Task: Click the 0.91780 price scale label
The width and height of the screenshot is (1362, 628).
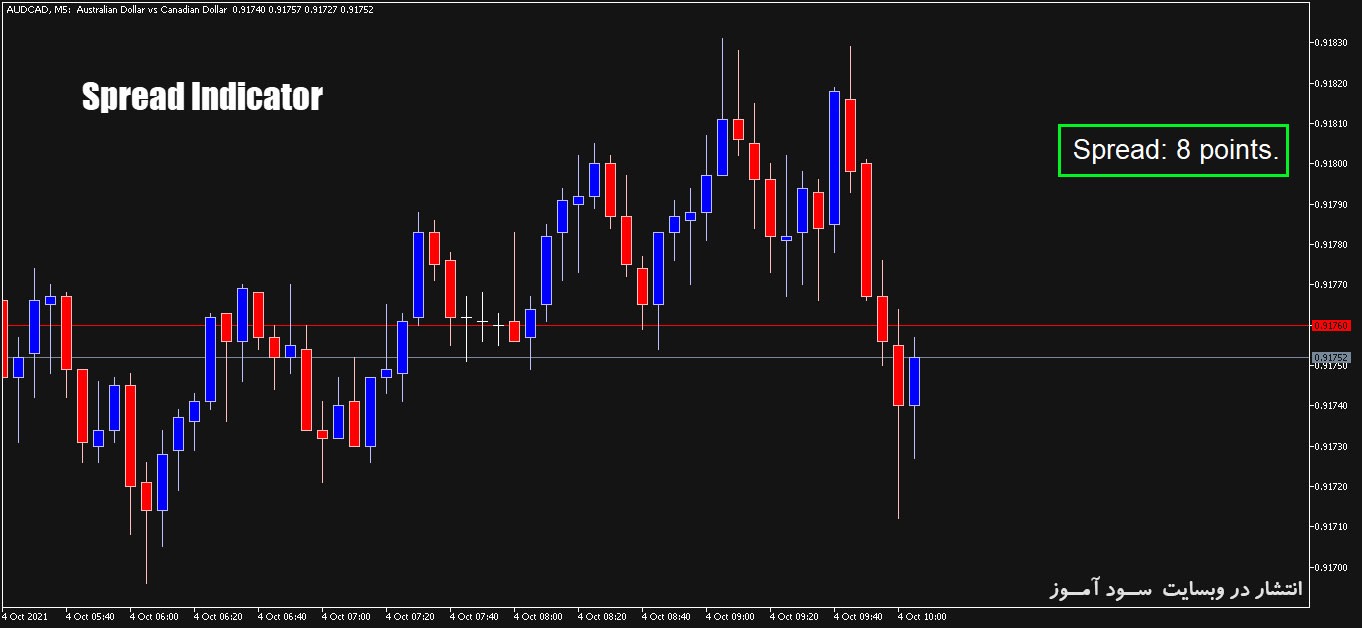Action: click(1333, 245)
